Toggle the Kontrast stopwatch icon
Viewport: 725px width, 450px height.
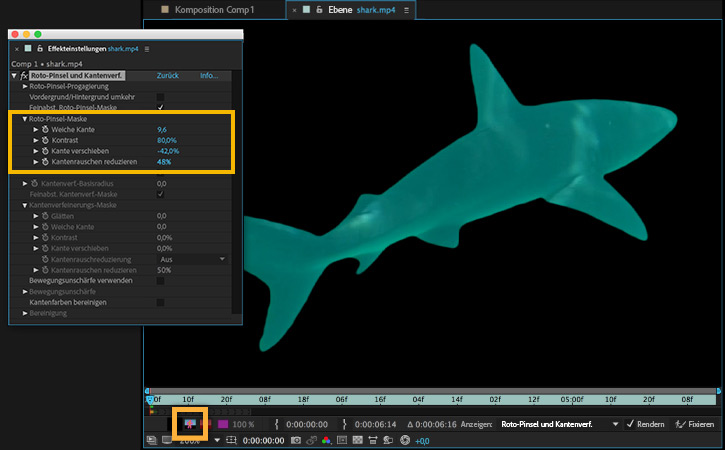coord(45,140)
